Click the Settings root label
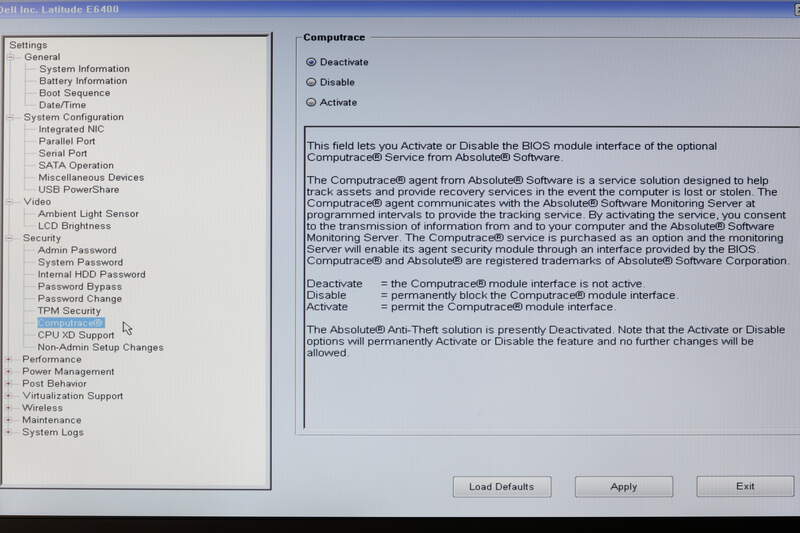The image size is (800, 533). [28, 45]
